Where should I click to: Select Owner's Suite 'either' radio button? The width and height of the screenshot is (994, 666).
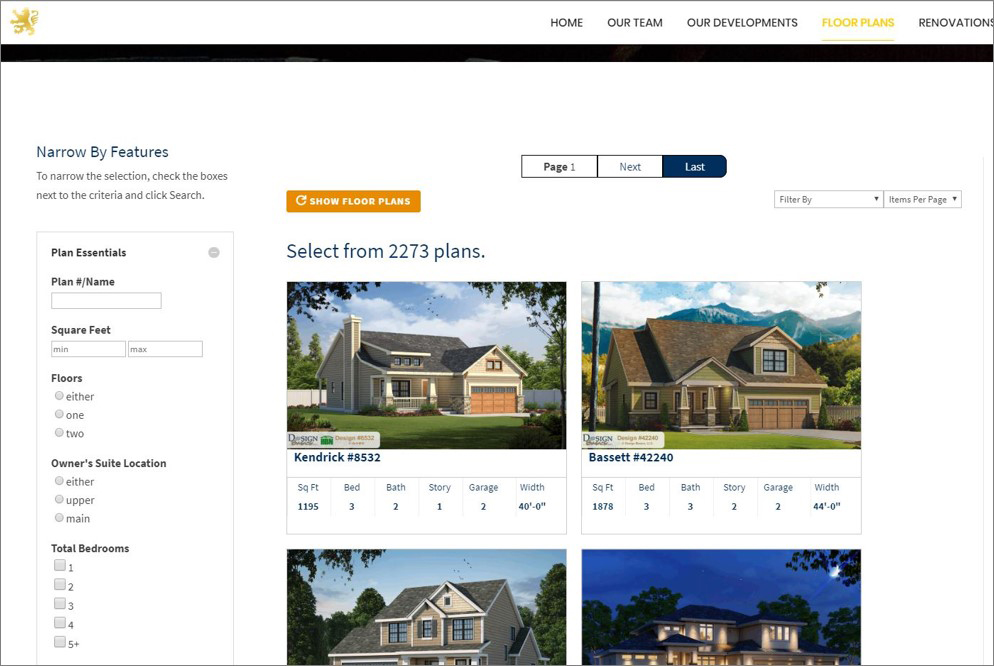[x=59, y=480]
